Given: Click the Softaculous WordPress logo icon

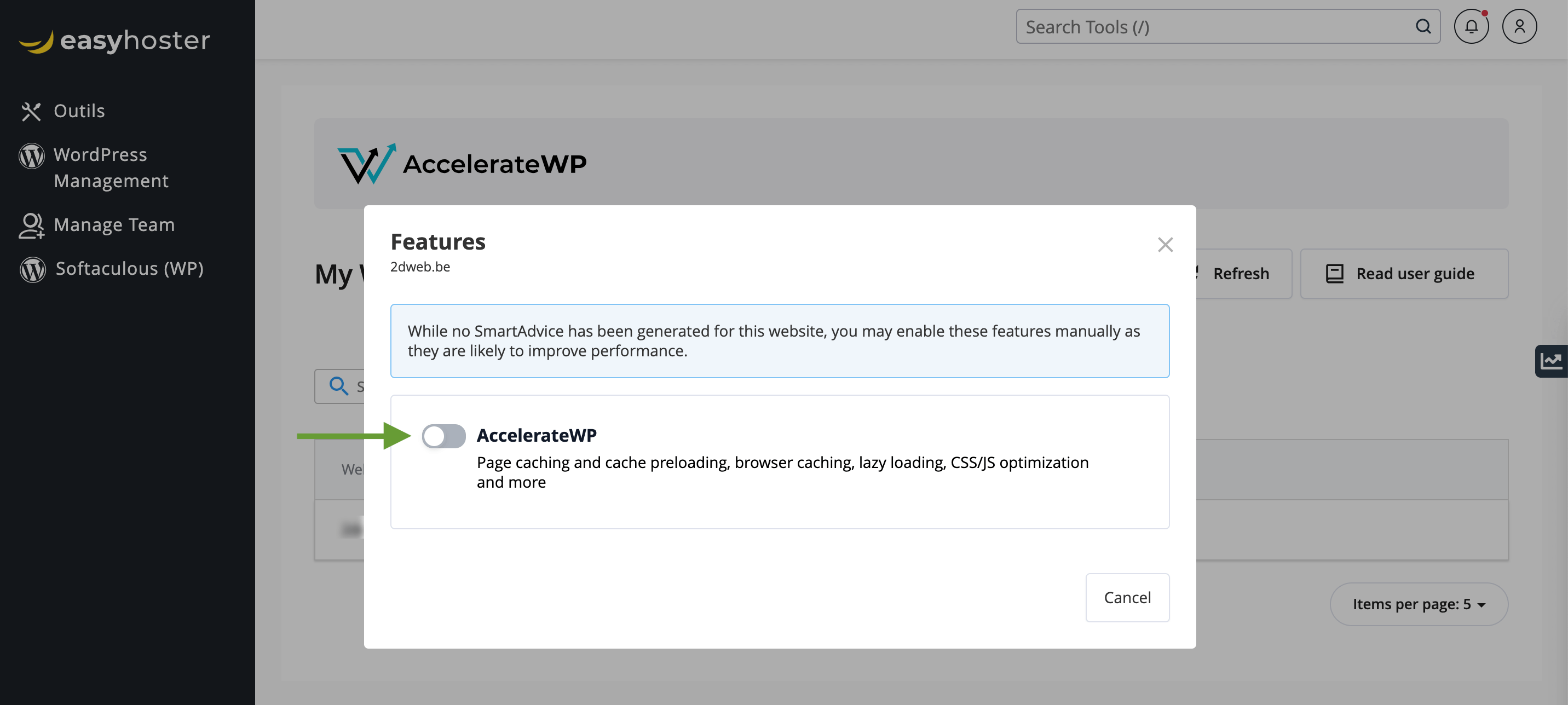Looking at the screenshot, I should tap(33, 269).
